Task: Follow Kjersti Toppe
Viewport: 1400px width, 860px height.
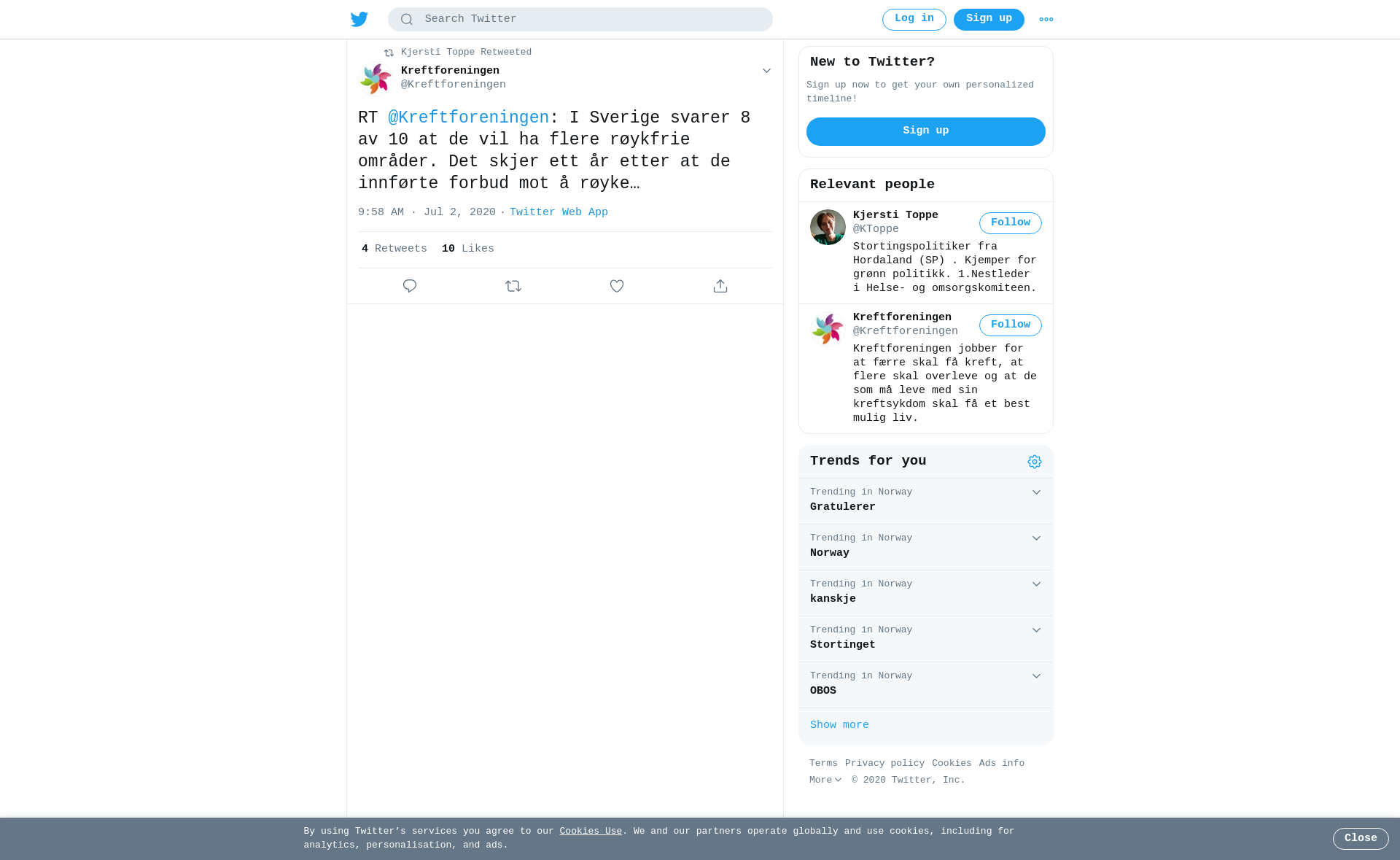Action: tap(1011, 223)
